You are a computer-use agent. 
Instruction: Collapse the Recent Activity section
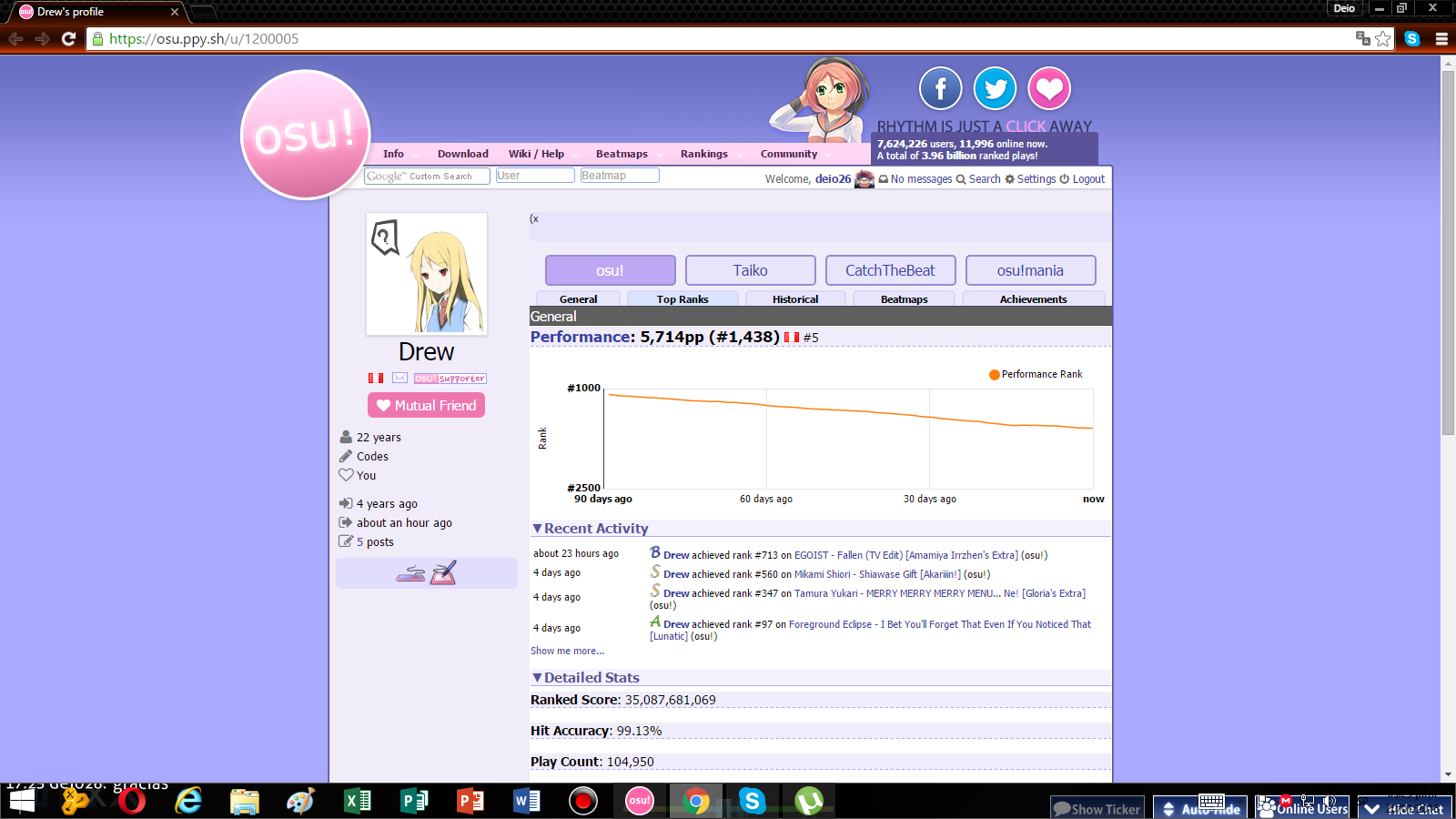(590, 529)
